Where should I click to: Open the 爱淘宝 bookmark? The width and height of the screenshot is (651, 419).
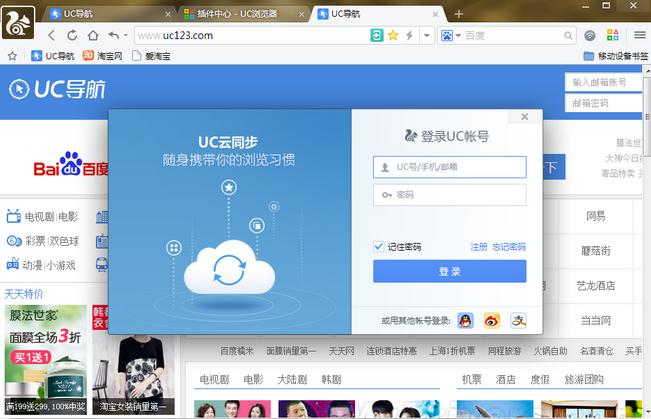click(x=151, y=56)
